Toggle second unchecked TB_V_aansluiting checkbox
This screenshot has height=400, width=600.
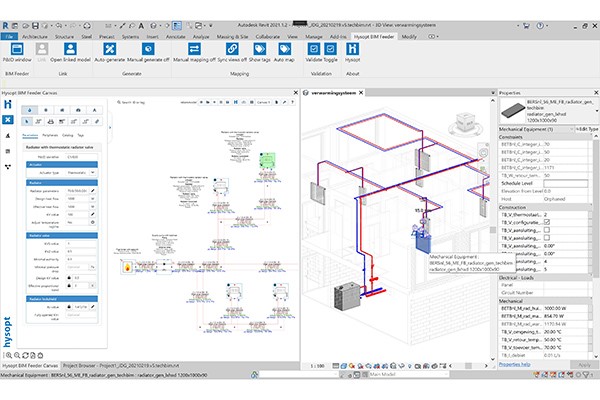point(547,238)
